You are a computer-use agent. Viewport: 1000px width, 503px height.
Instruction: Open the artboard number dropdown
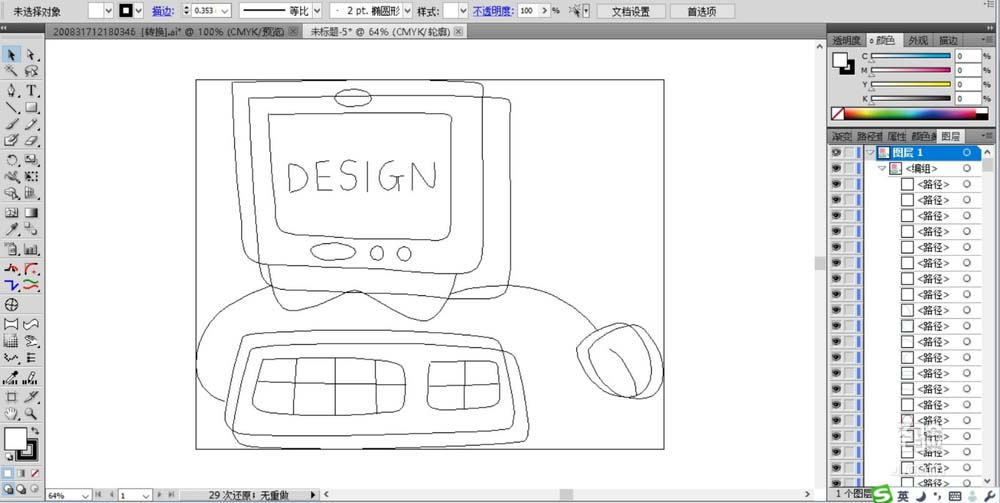tap(146, 495)
